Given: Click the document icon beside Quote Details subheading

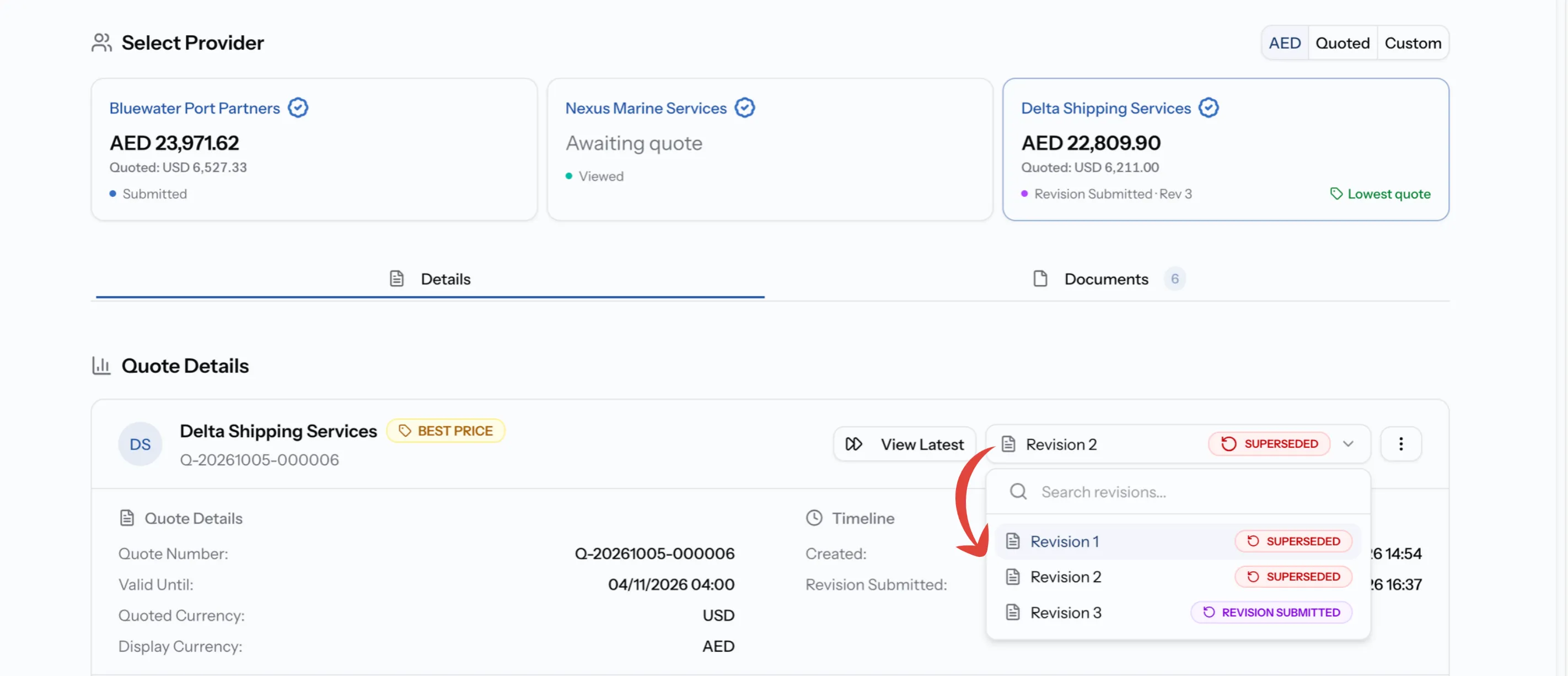Looking at the screenshot, I should [x=127, y=518].
